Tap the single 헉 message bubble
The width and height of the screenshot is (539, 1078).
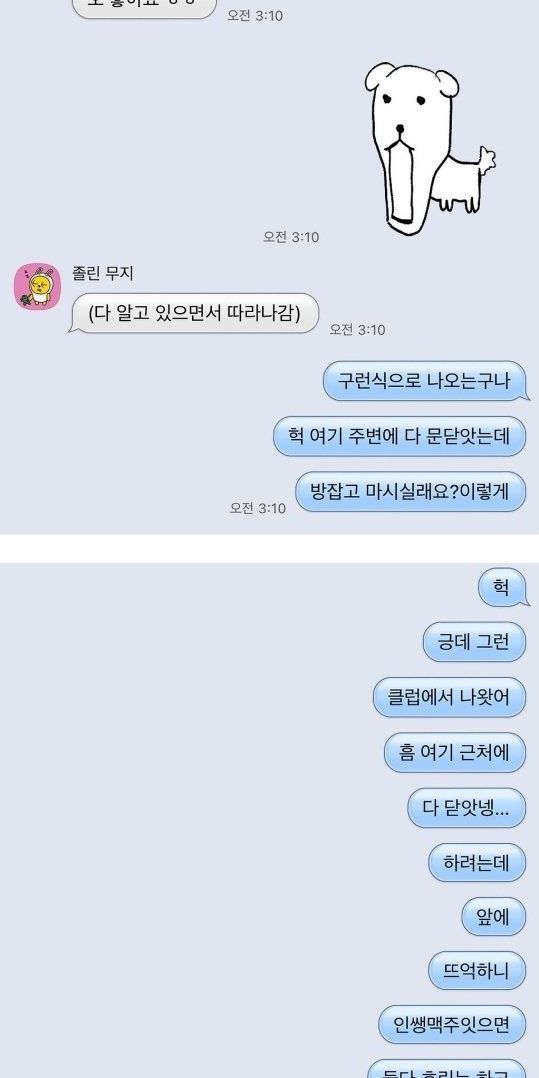[x=503, y=588]
